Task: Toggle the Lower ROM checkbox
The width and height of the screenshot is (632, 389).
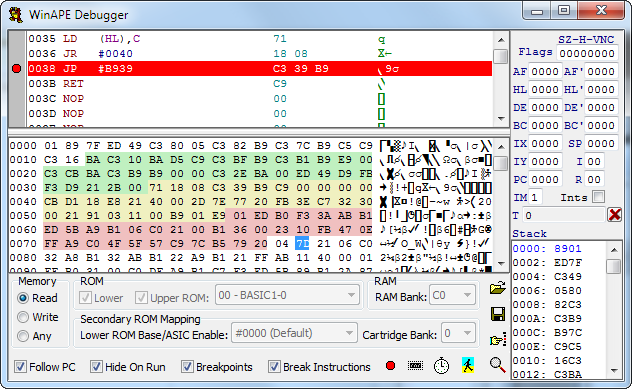Action: click(x=85, y=298)
